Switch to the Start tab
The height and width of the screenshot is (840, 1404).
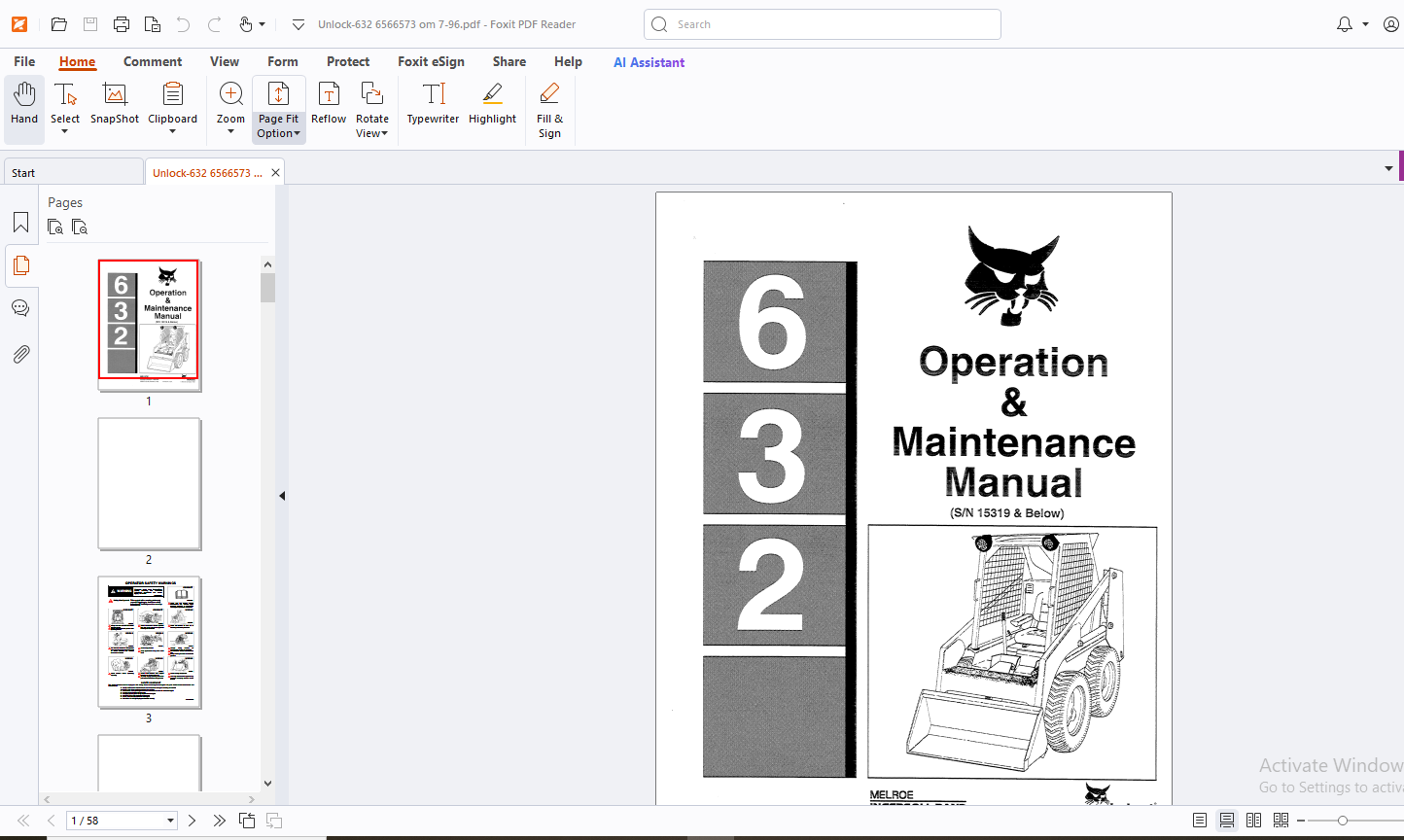(x=73, y=173)
